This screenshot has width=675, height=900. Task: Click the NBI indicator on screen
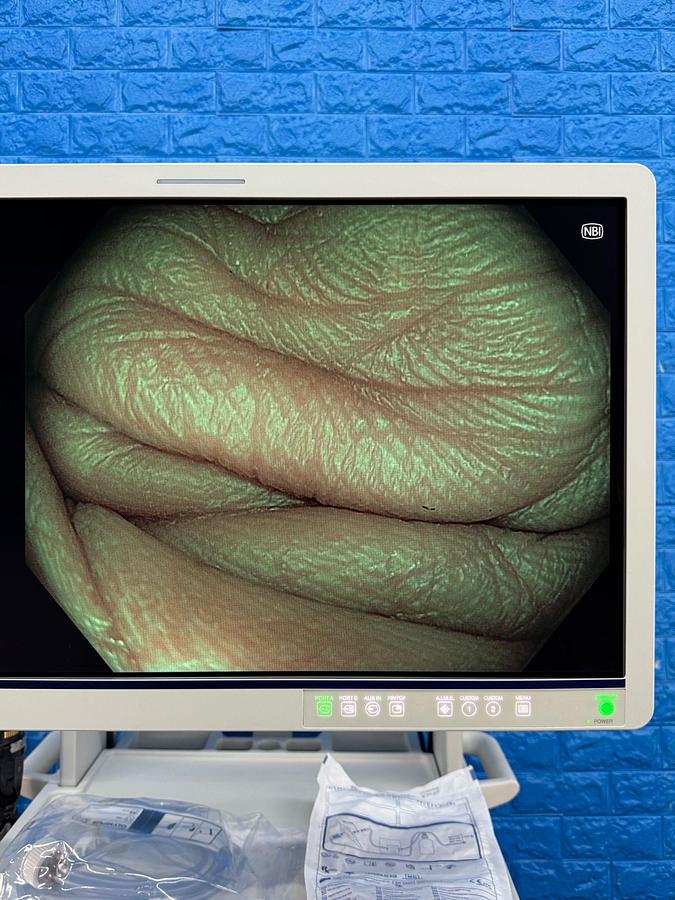(592, 231)
